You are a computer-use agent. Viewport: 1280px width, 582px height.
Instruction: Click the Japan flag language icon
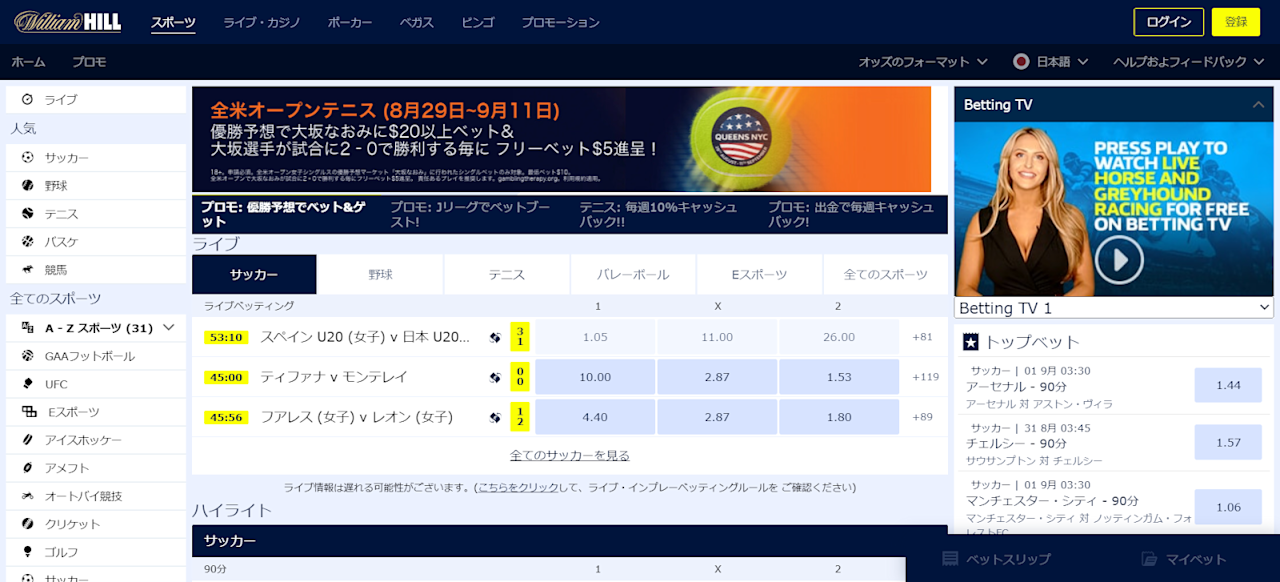1021,62
